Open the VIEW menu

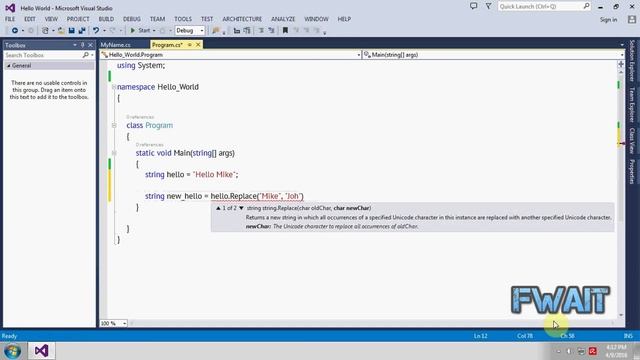(x=51, y=19)
